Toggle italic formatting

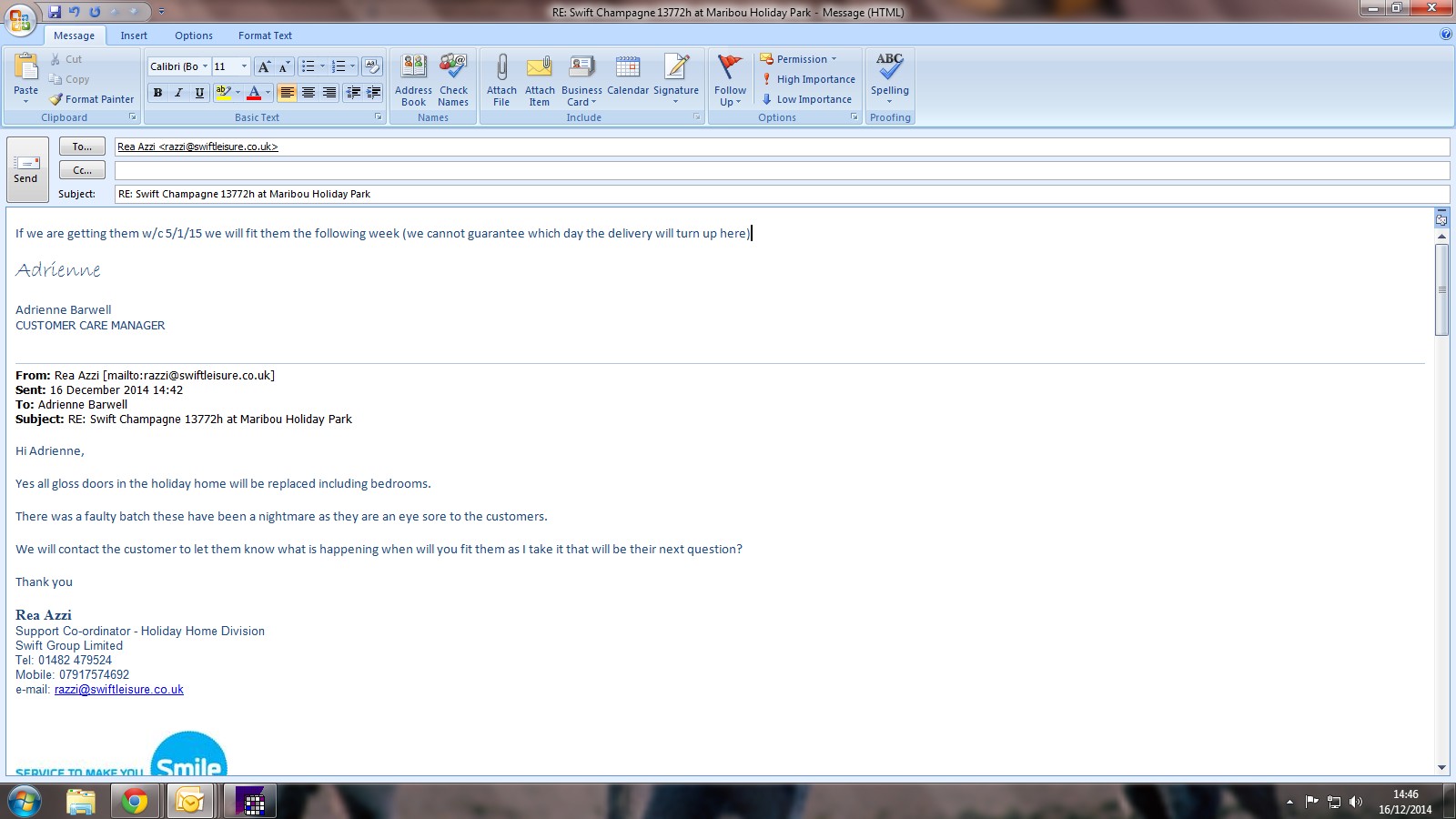coord(178,93)
